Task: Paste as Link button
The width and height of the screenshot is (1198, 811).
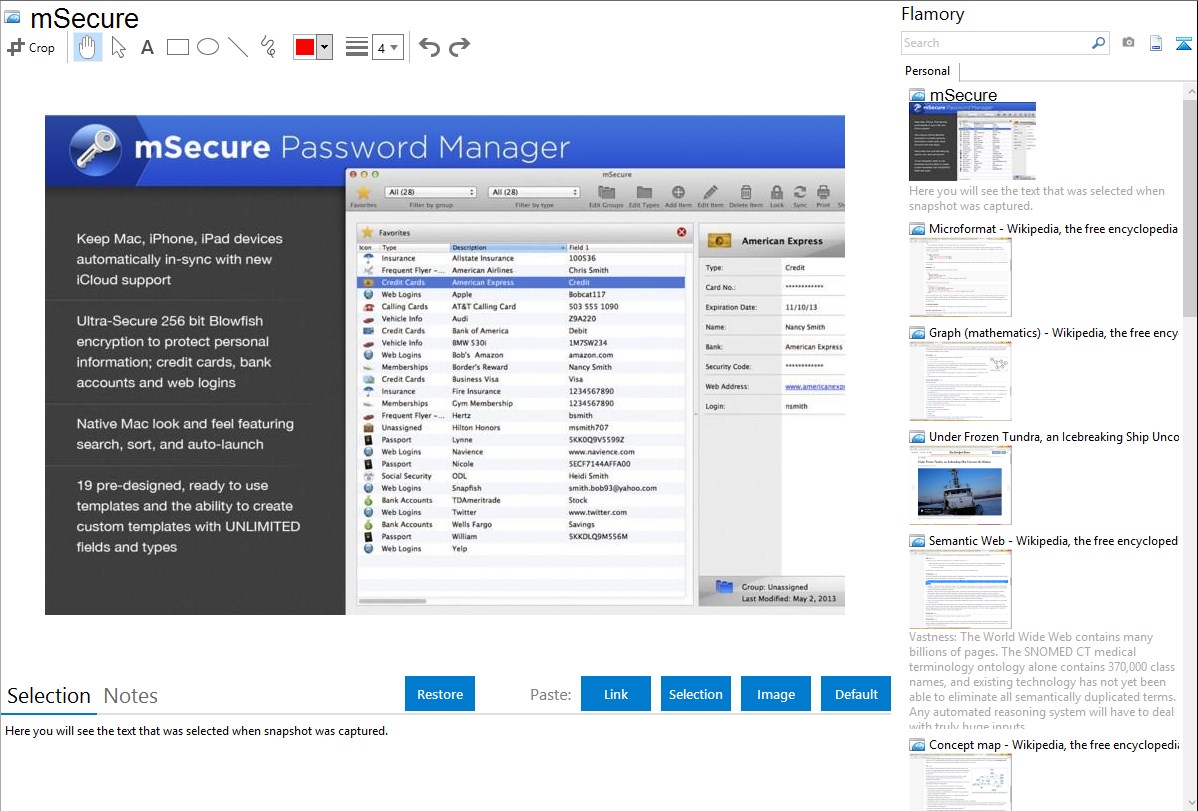Action: coord(616,694)
